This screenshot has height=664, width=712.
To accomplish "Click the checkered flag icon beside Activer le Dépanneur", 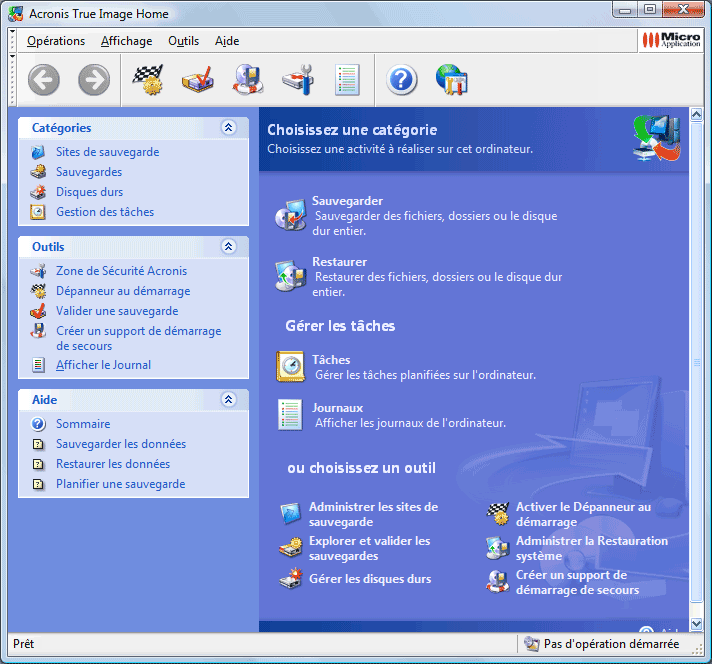I will click(498, 514).
